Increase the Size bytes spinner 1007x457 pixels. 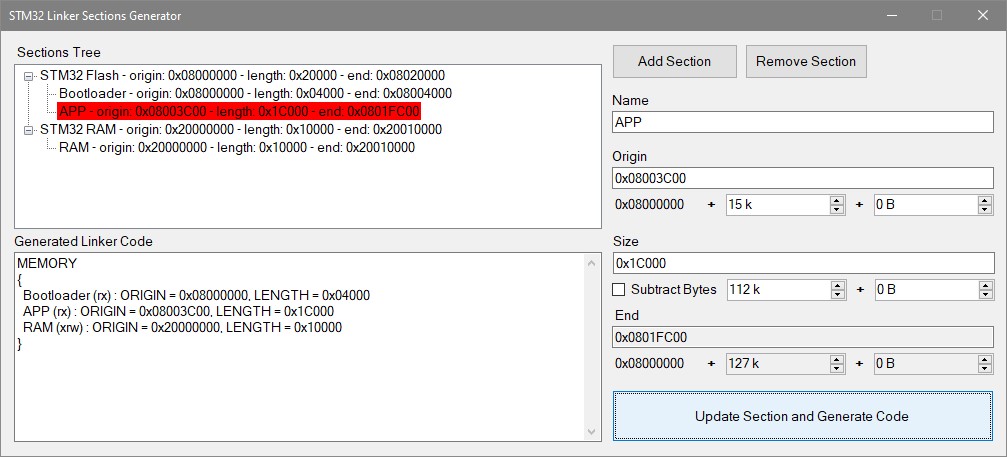pos(985,285)
